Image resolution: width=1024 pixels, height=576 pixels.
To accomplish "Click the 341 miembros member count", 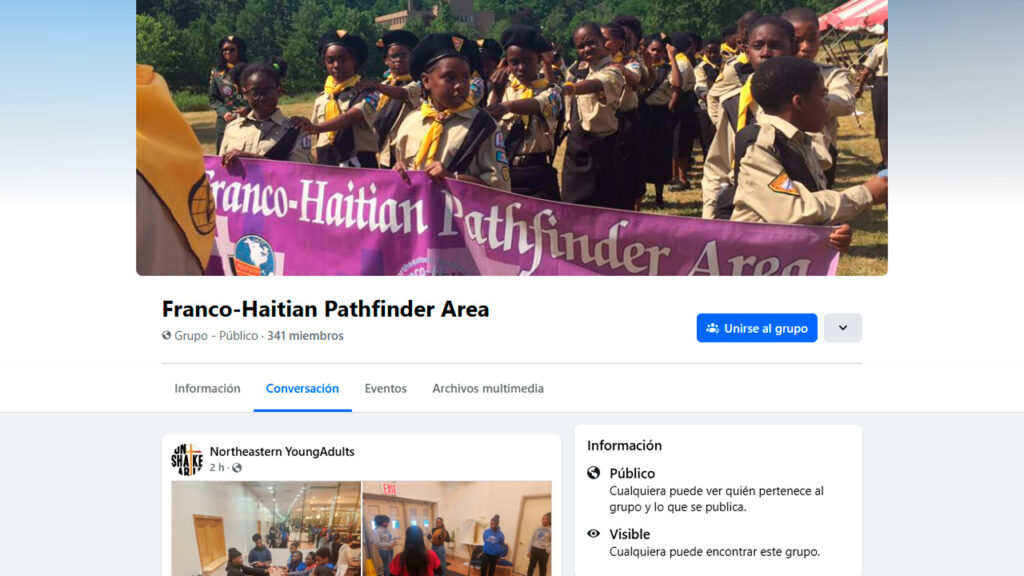I will [305, 336].
